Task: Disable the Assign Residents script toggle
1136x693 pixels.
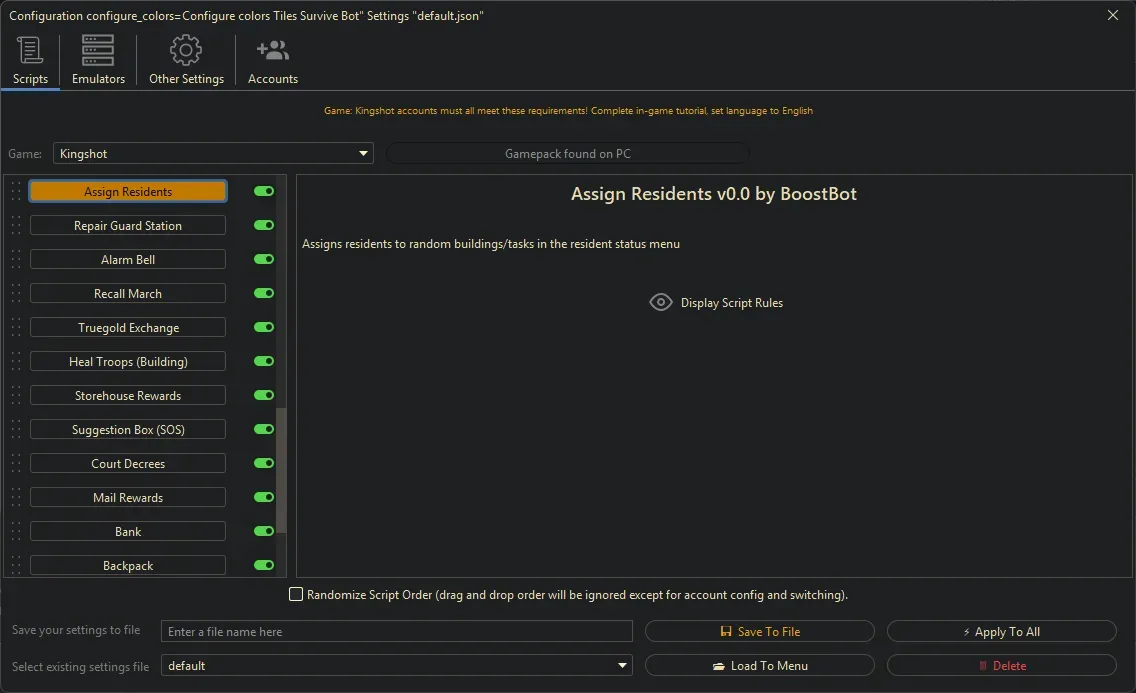Action: point(262,191)
